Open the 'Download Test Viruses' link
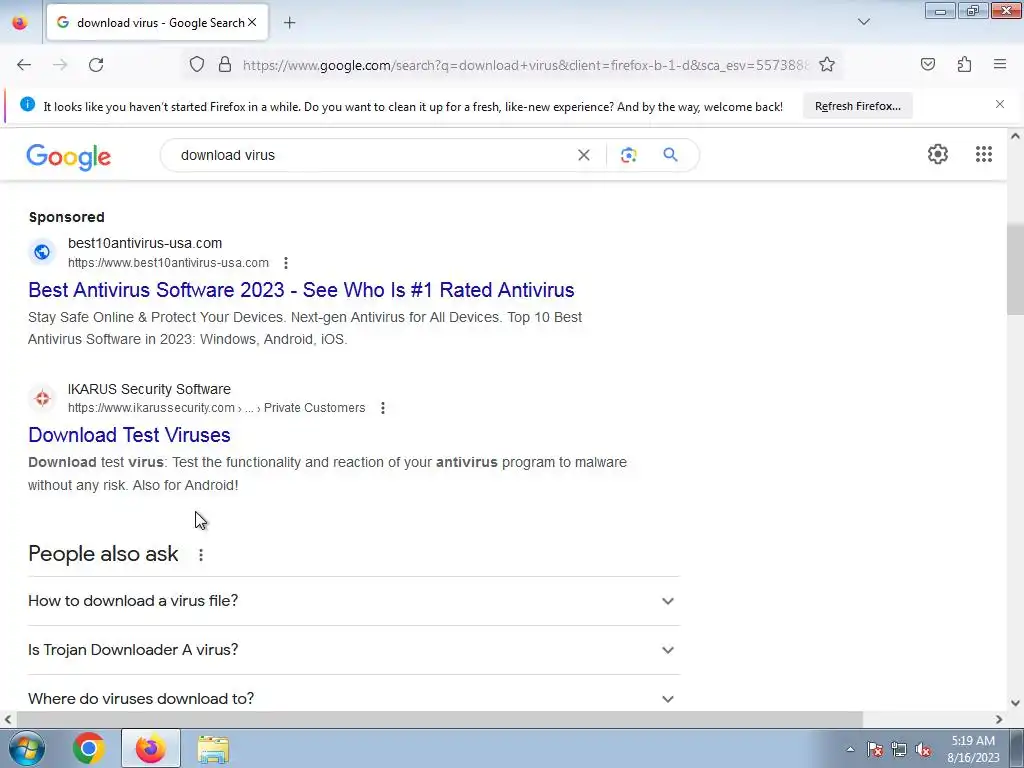 tap(129, 435)
